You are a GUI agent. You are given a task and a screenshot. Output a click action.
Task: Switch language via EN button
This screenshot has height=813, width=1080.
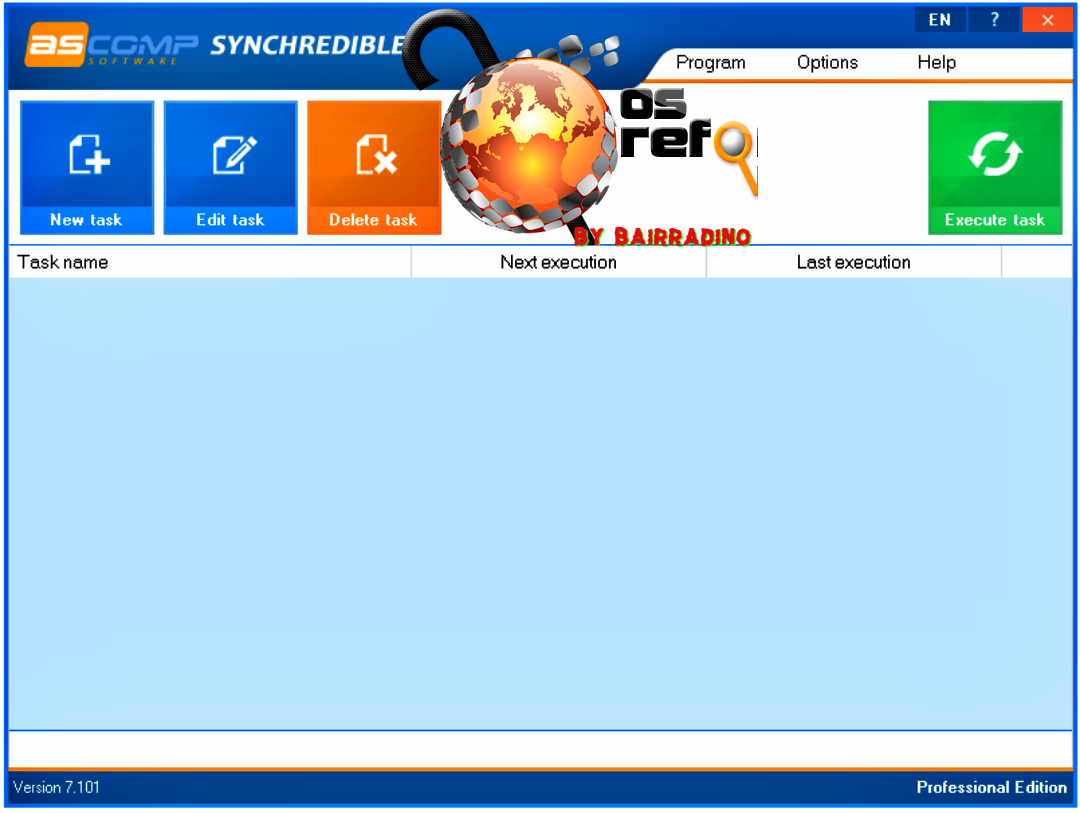pos(939,19)
